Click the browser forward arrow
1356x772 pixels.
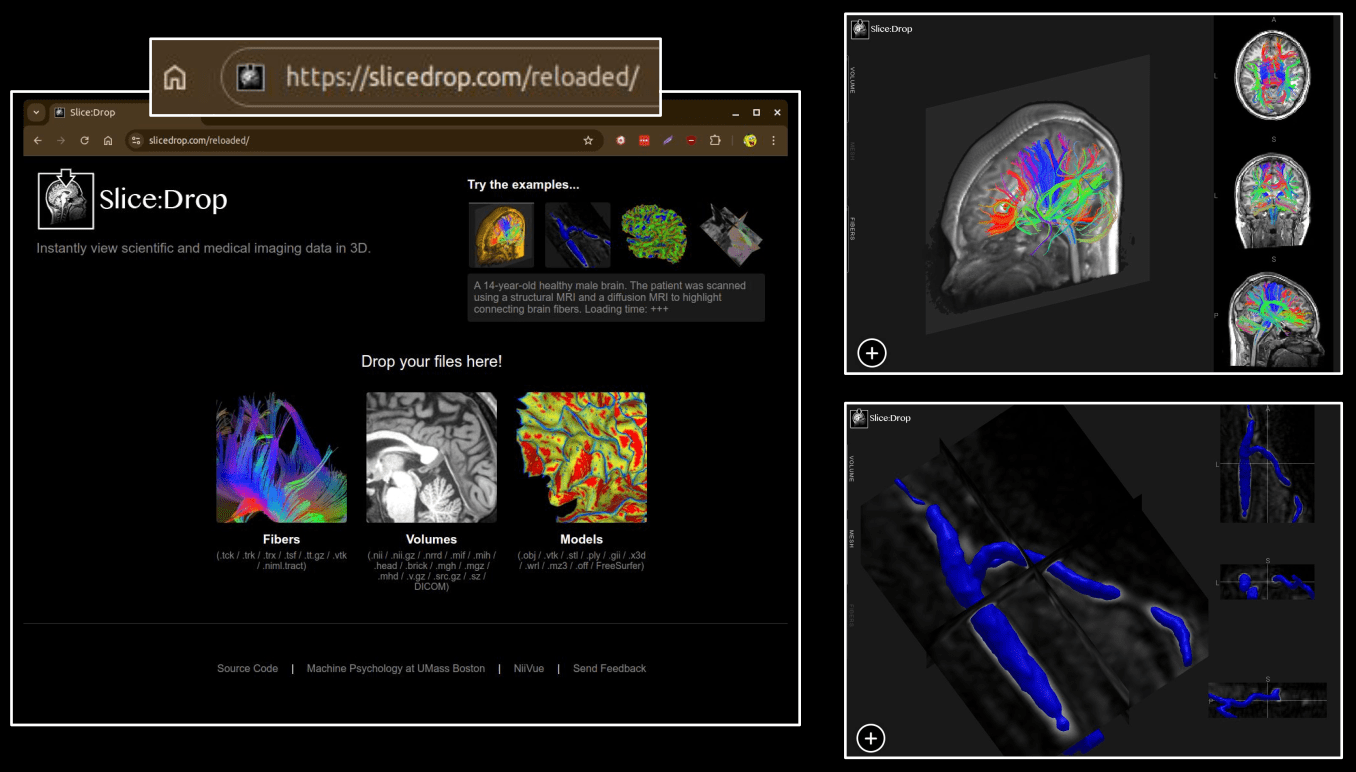tap(61, 141)
